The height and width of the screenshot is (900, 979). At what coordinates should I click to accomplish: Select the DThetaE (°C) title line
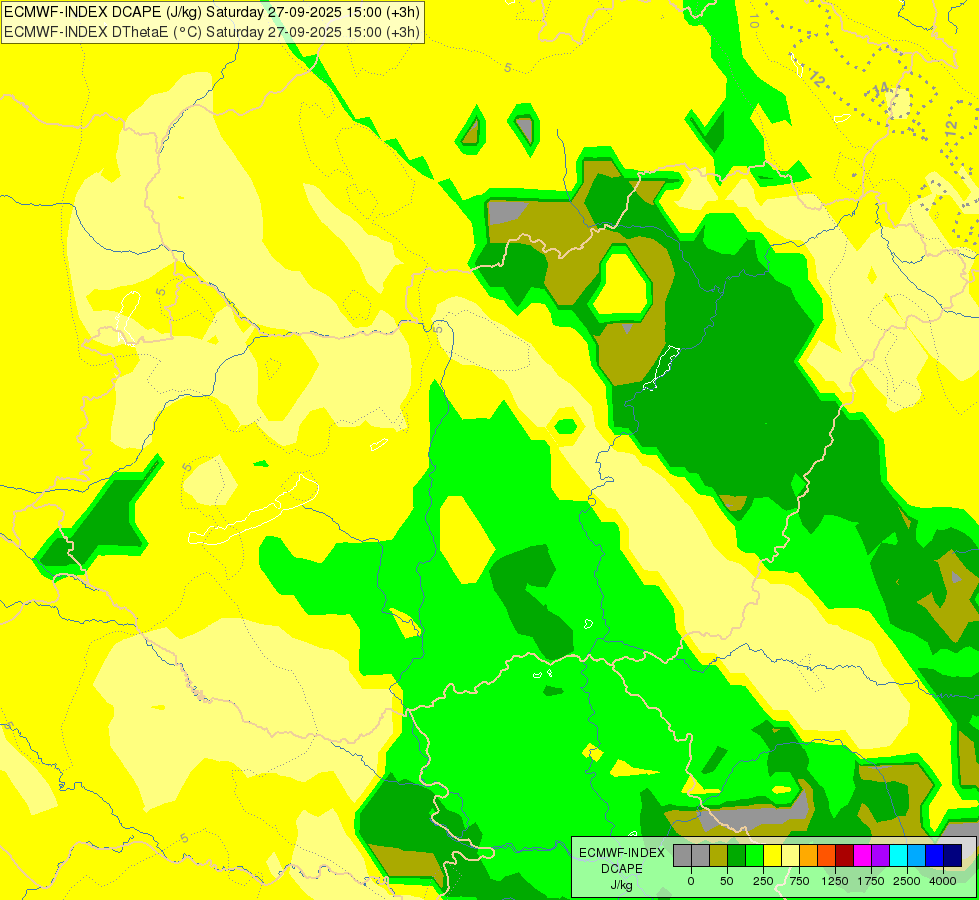[212, 32]
